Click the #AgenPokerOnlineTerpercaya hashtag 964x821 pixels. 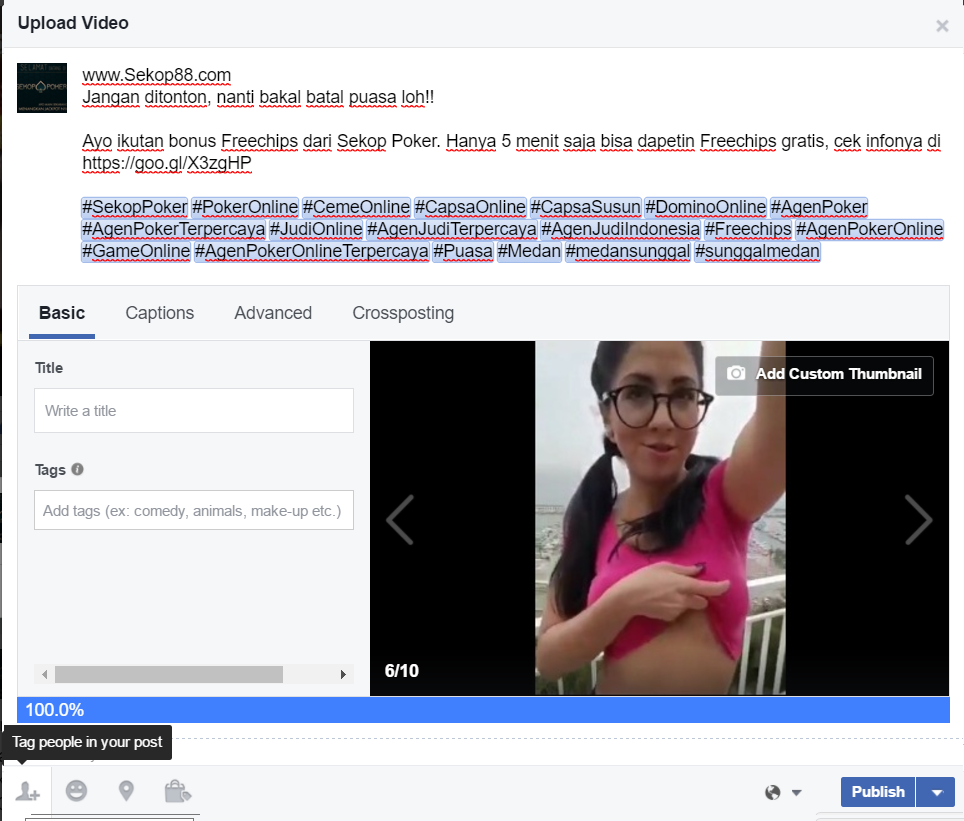[312, 252]
